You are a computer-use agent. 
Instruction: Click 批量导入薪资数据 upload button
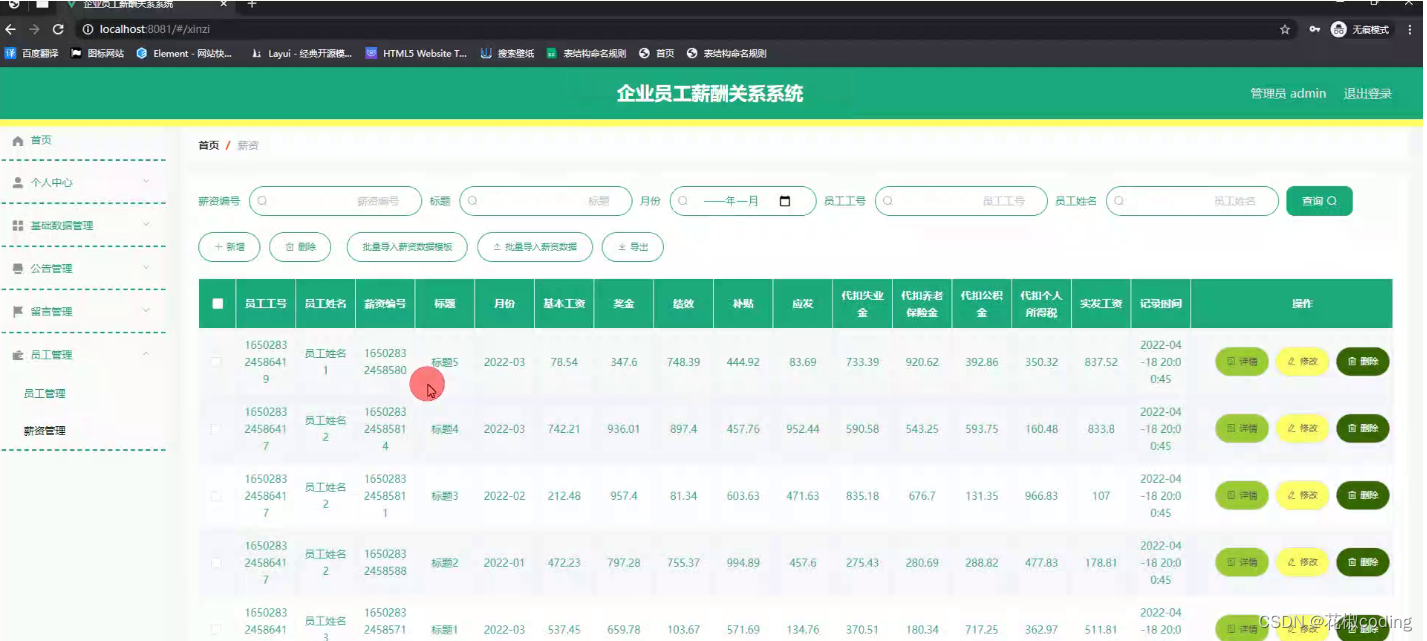(535, 247)
